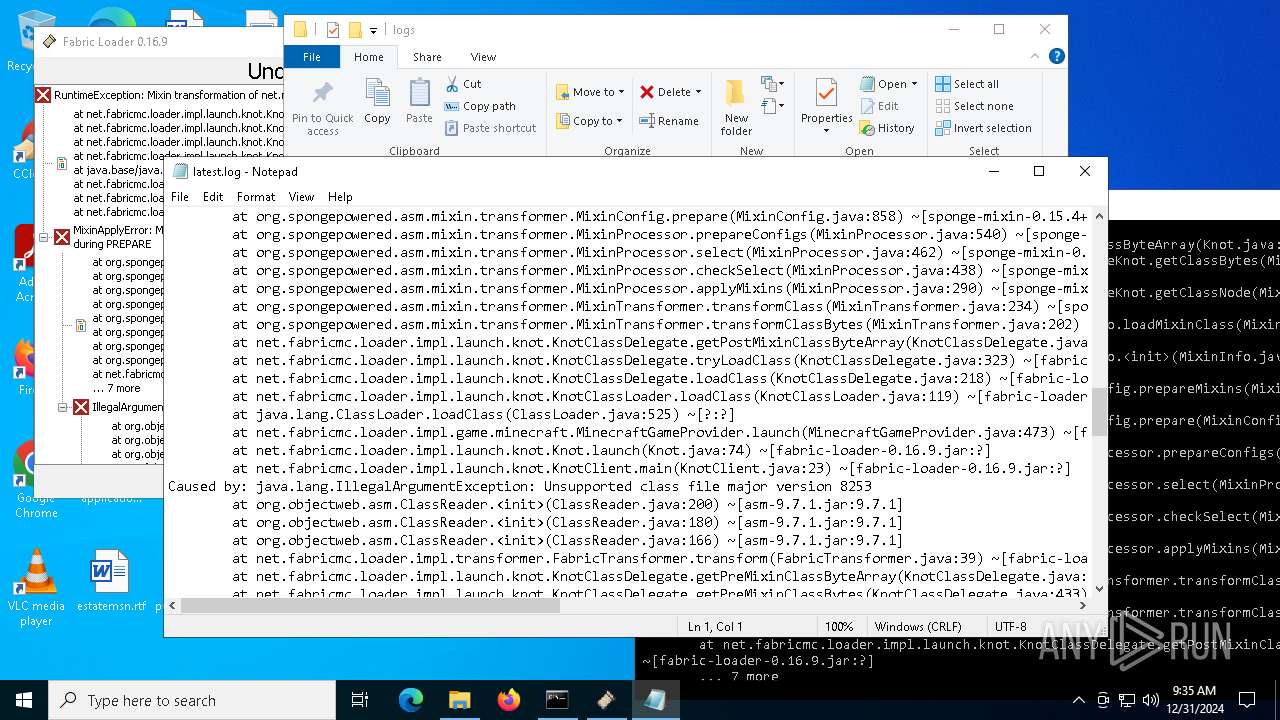Customize Quick Access Toolbar dropdown arrow
The image size is (1280, 720).
(x=374, y=31)
